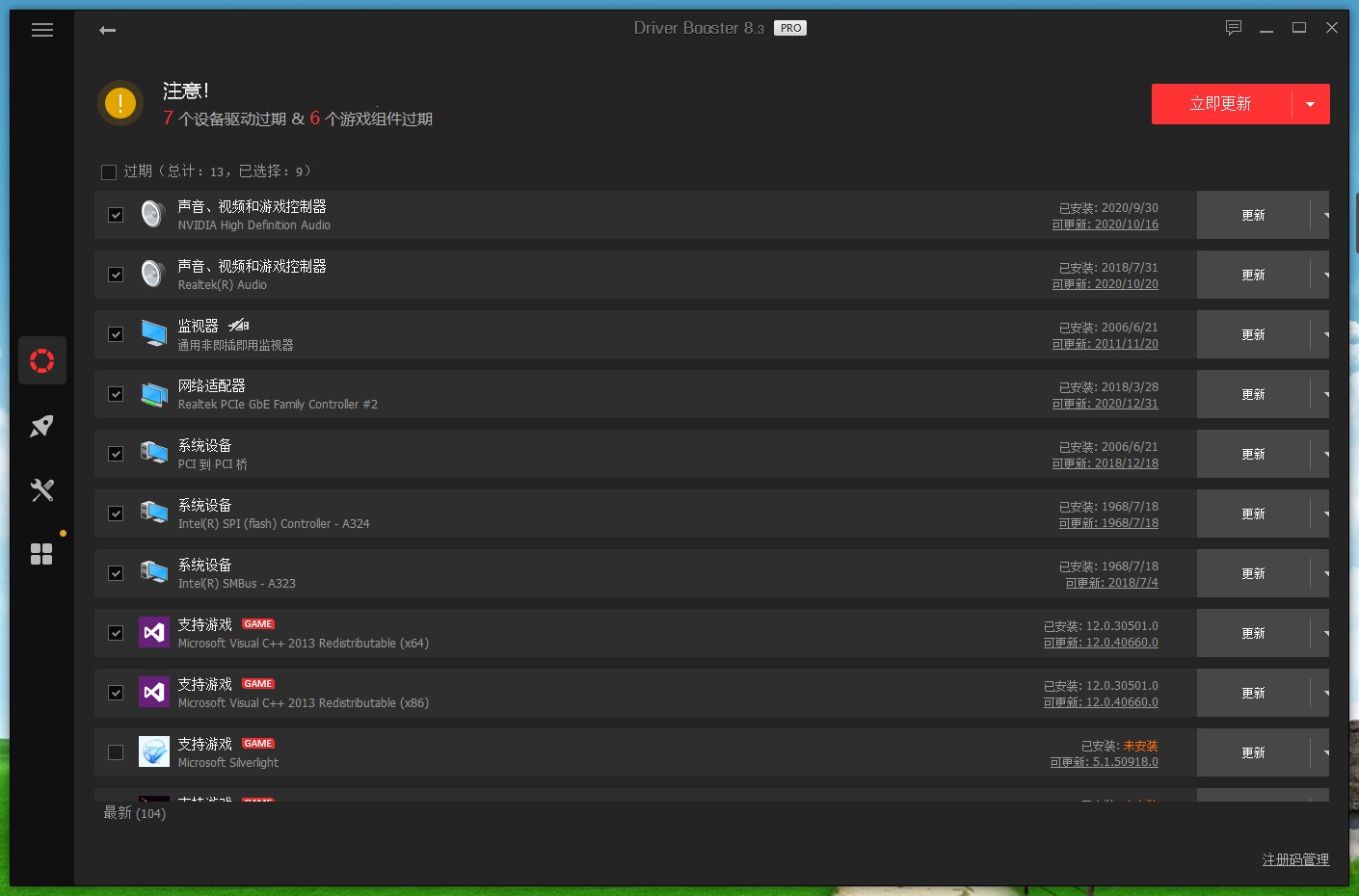Click the red 立即更新 button
Viewport: 1359px width, 896px height.
coord(1221,104)
